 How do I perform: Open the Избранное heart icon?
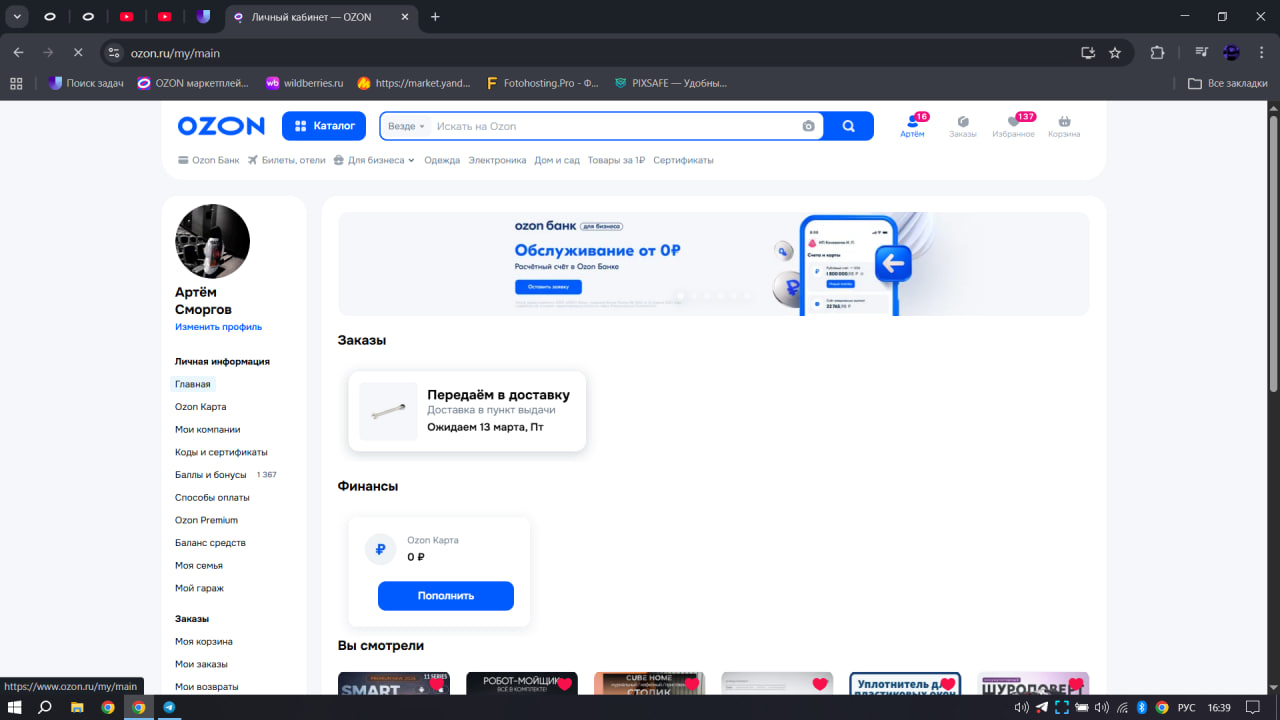pos(1013,126)
